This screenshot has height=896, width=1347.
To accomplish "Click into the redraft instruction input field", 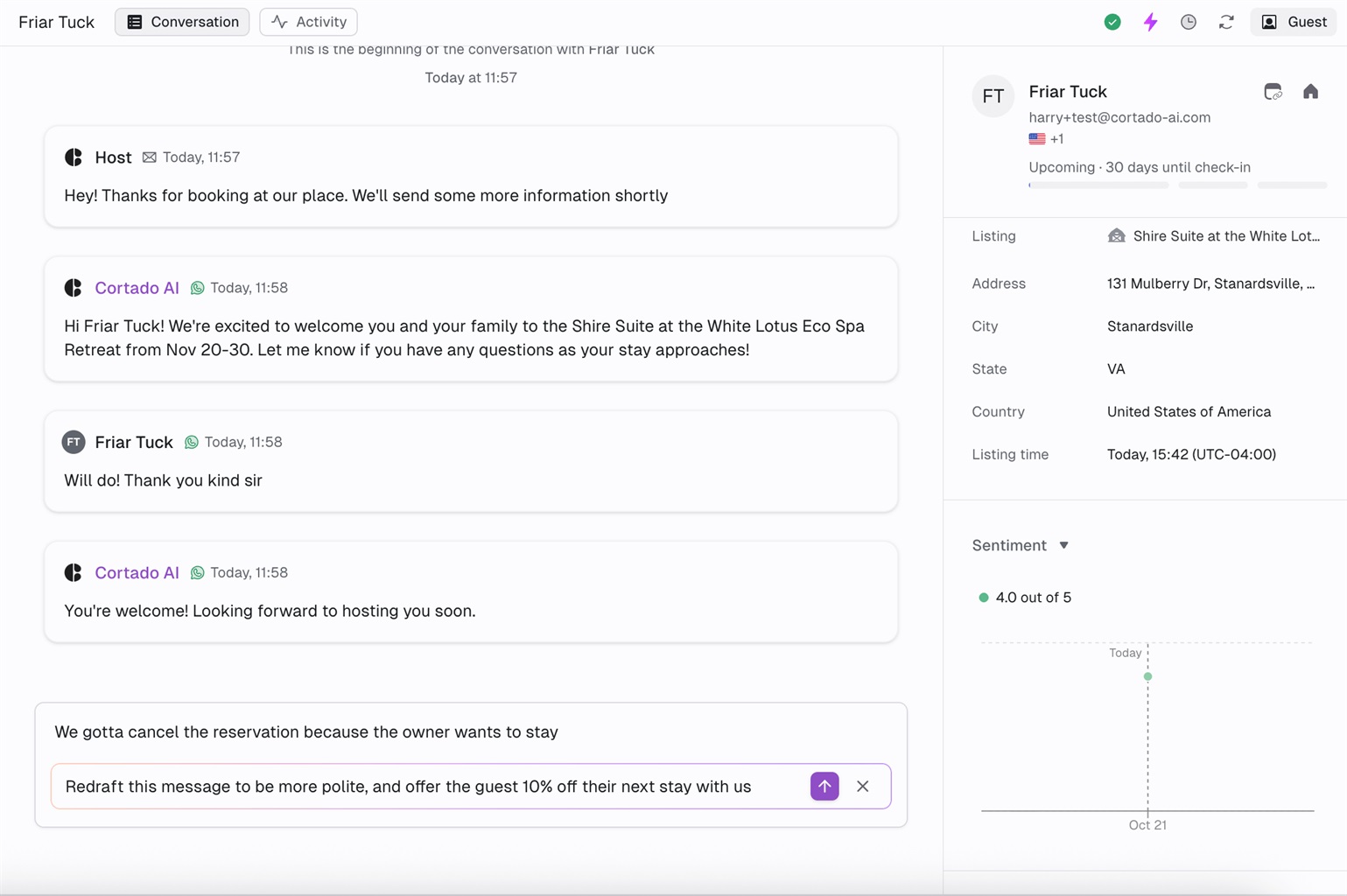I will (x=429, y=786).
